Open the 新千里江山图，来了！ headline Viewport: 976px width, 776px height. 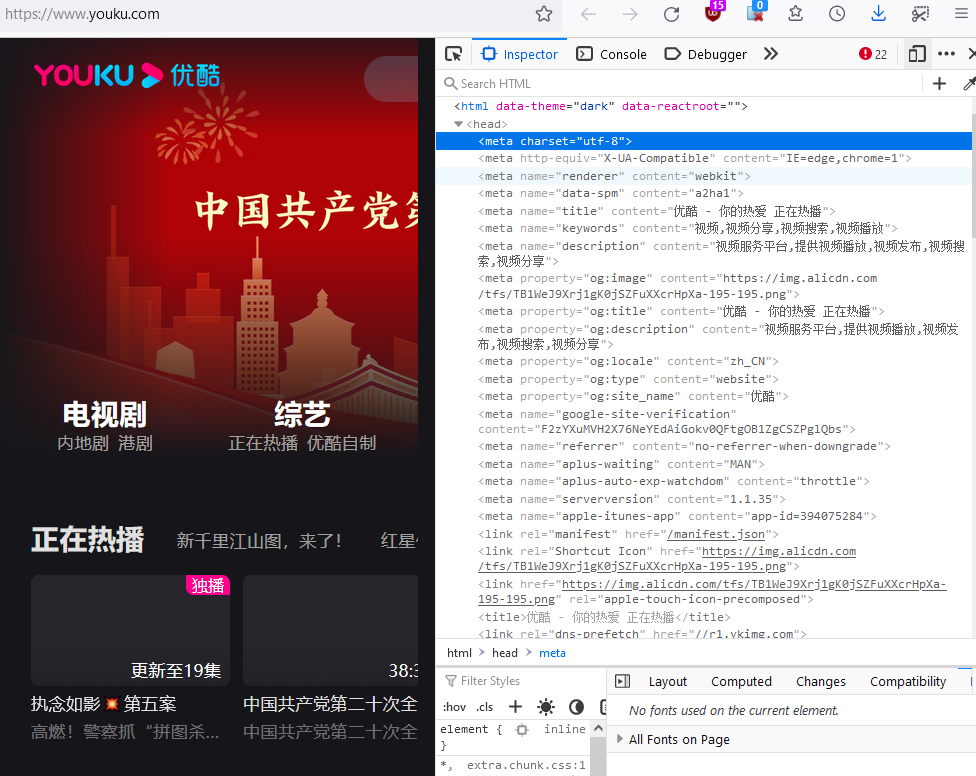[259, 541]
